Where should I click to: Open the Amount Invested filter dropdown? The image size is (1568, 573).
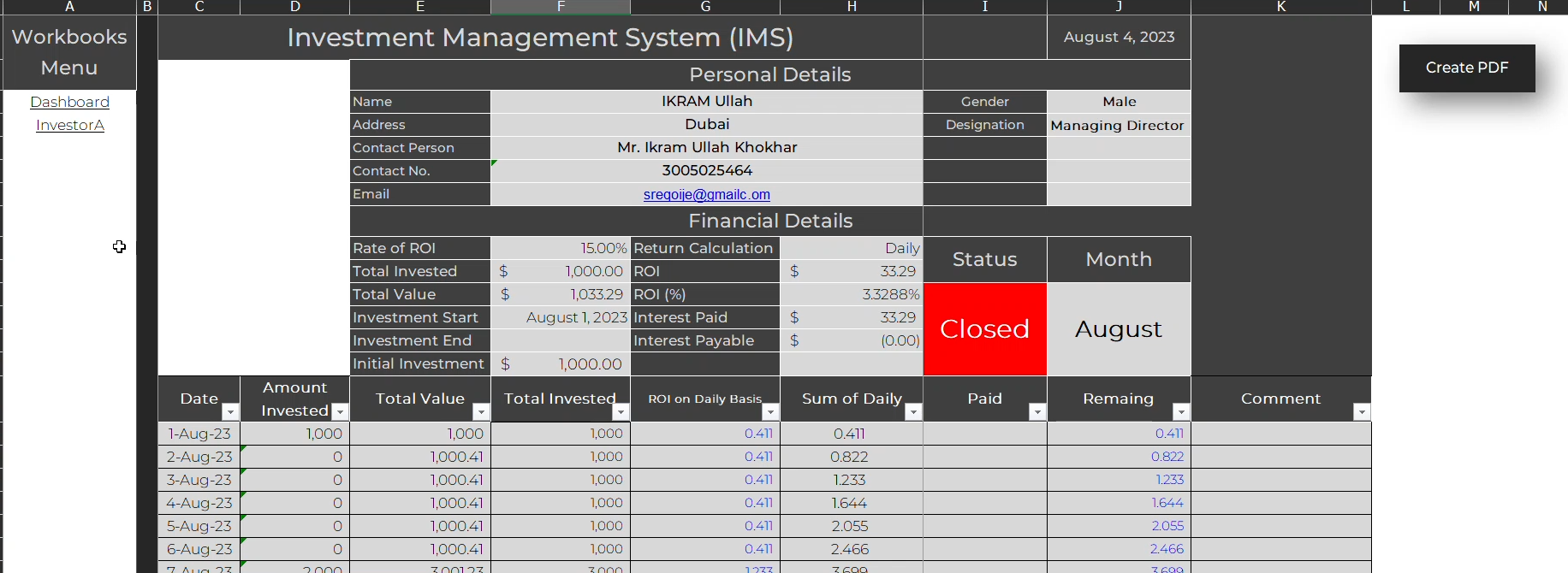point(340,412)
